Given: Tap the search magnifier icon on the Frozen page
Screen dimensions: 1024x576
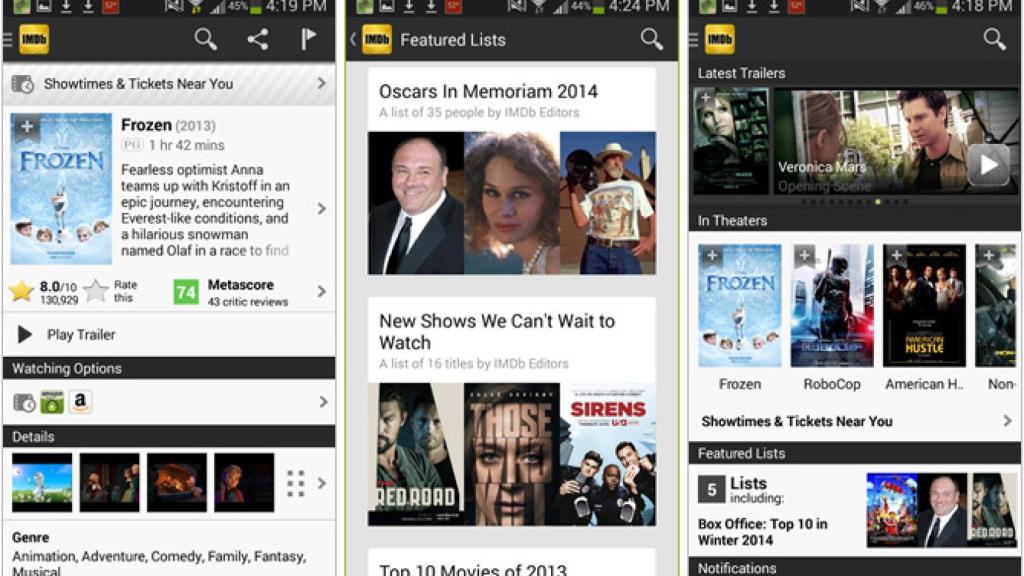Looking at the screenshot, I should tap(205, 40).
